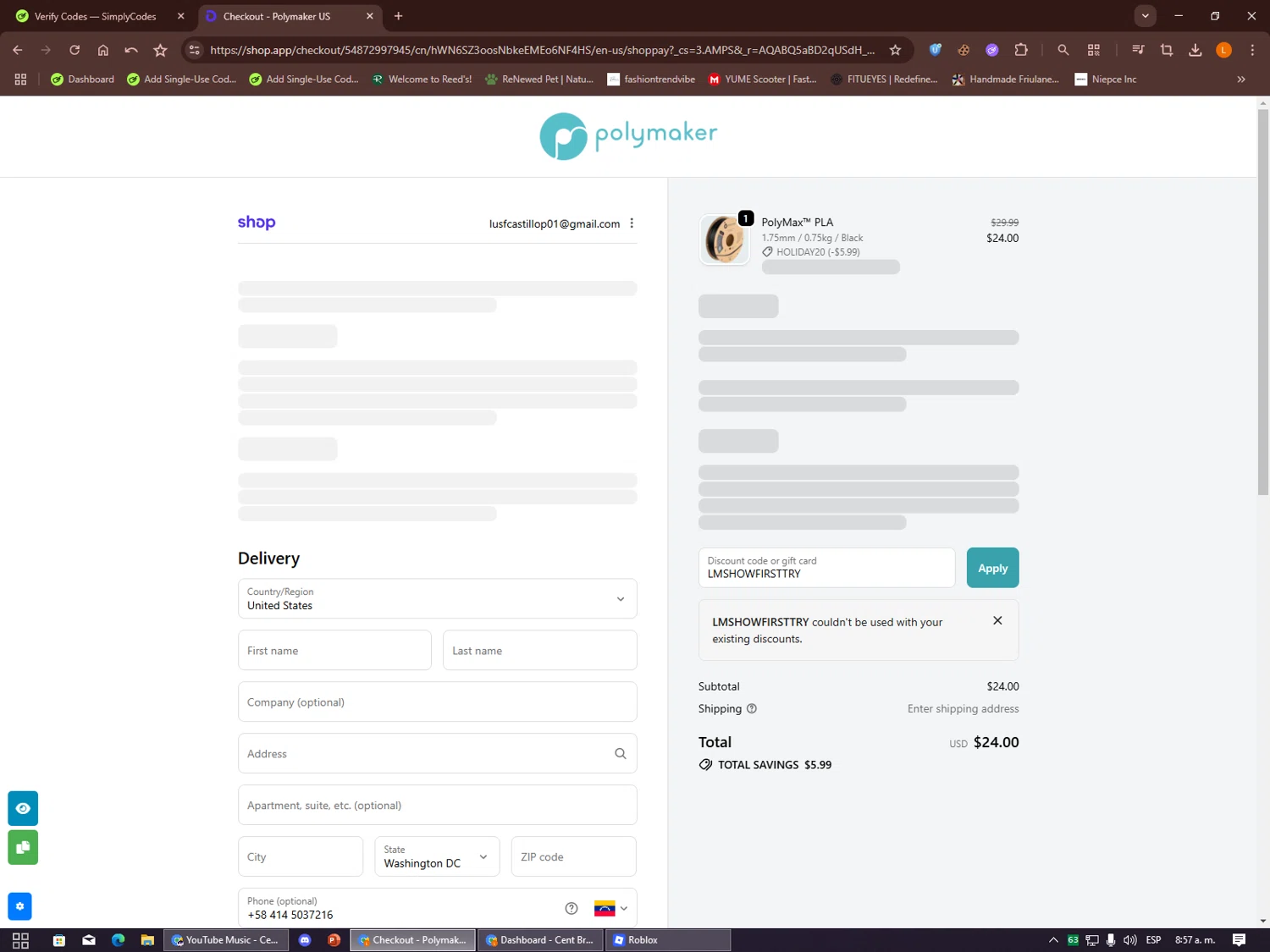Open the apps grid in bookmarks bar
The height and width of the screenshot is (952, 1270).
(20, 79)
